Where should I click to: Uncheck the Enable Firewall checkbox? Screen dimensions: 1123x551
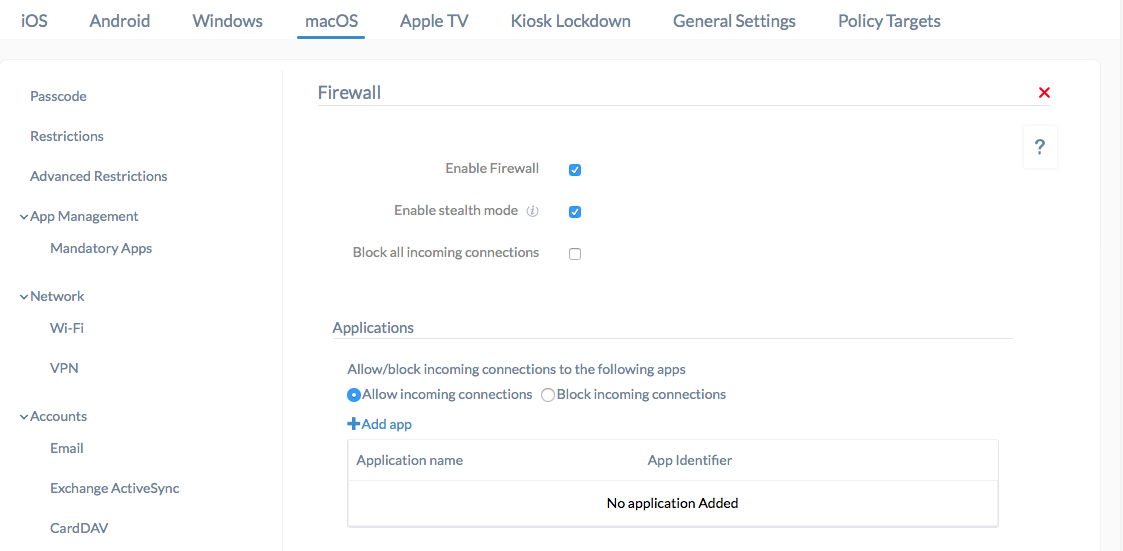(x=574, y=170)
